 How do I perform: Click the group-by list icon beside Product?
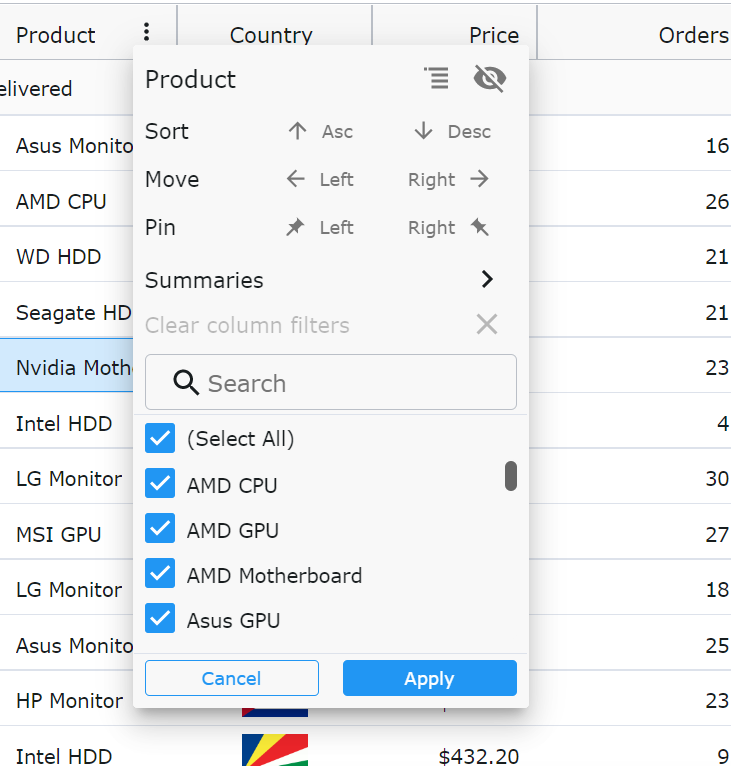tap(436, 78)
